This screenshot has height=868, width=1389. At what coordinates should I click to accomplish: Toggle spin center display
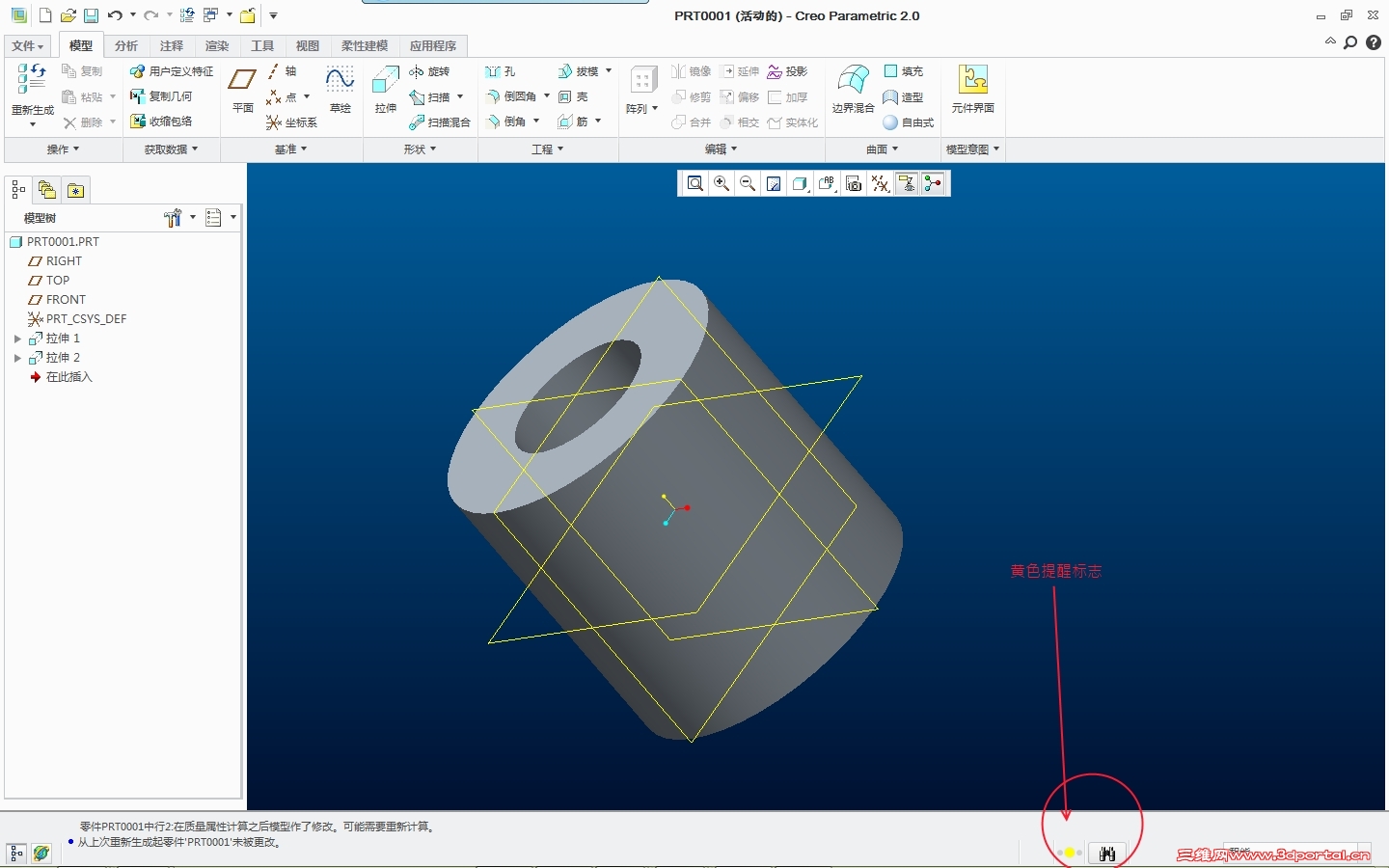(932, 183)
